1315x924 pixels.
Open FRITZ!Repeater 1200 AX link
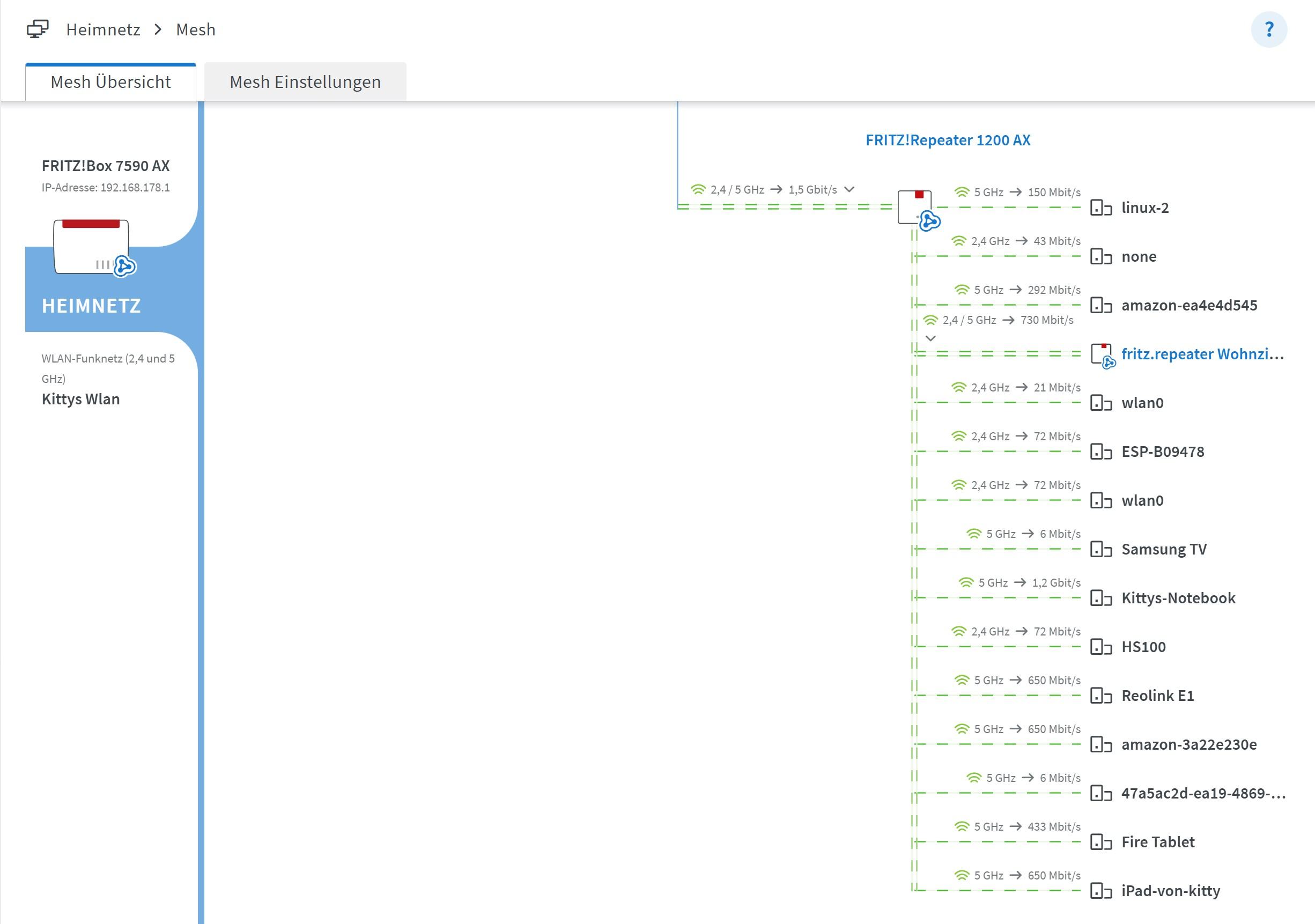948,140
